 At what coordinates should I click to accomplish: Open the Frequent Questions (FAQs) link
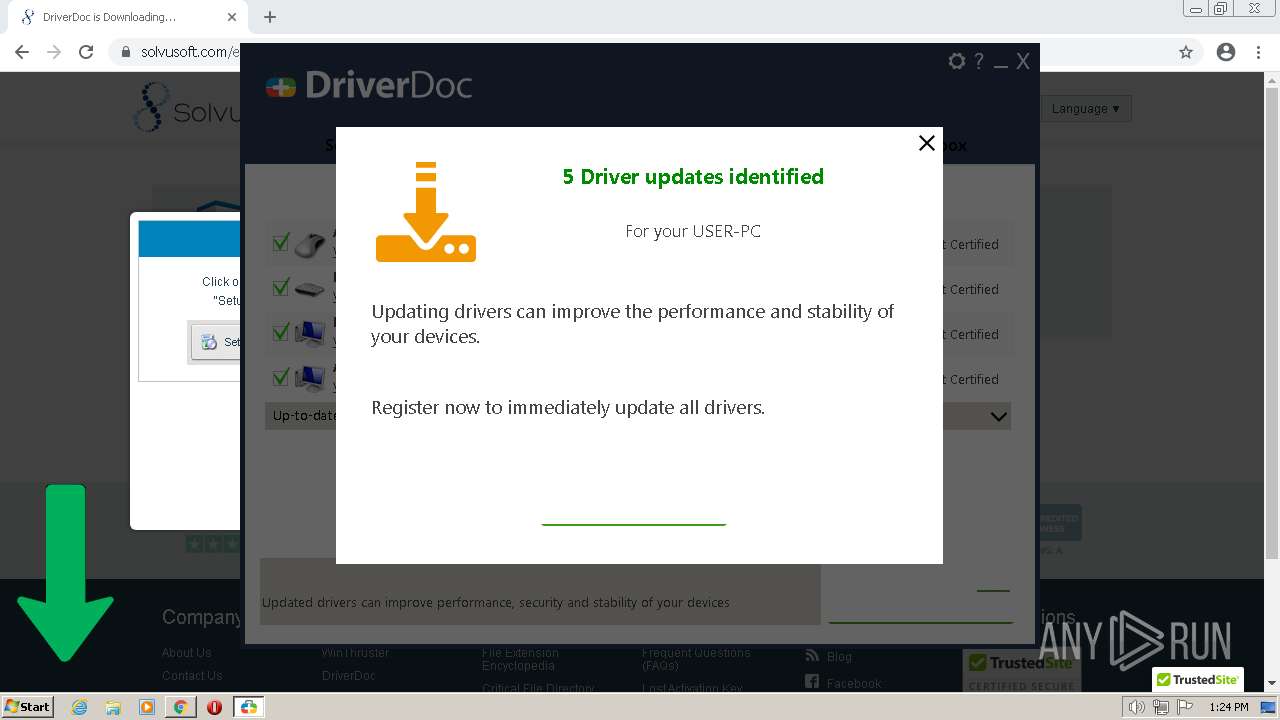point(696,659)
